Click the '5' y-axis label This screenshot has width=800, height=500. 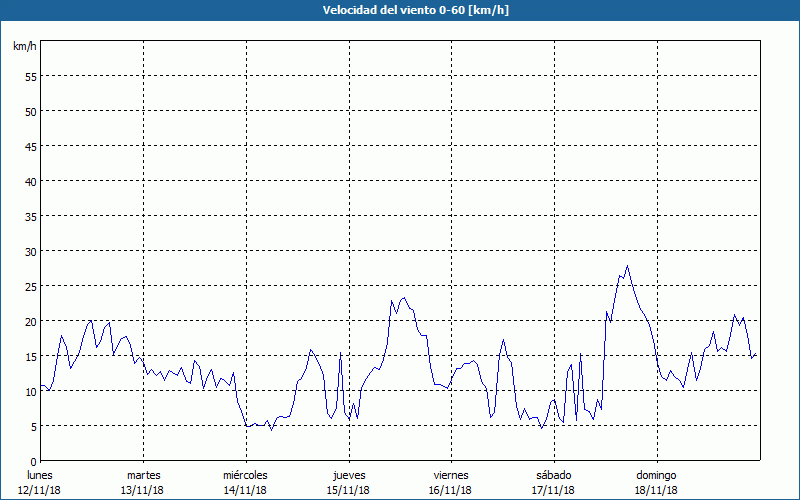[x=34, y=427]
